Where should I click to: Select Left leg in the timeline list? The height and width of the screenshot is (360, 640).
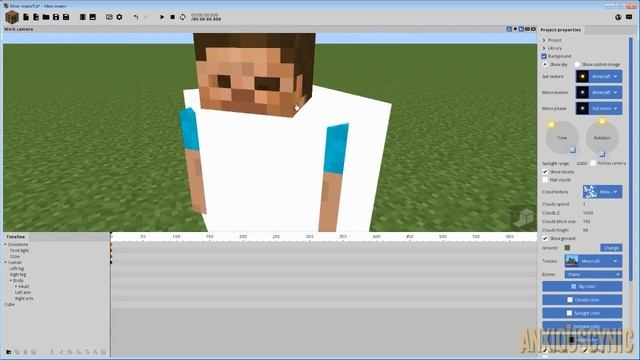[17, 269]
